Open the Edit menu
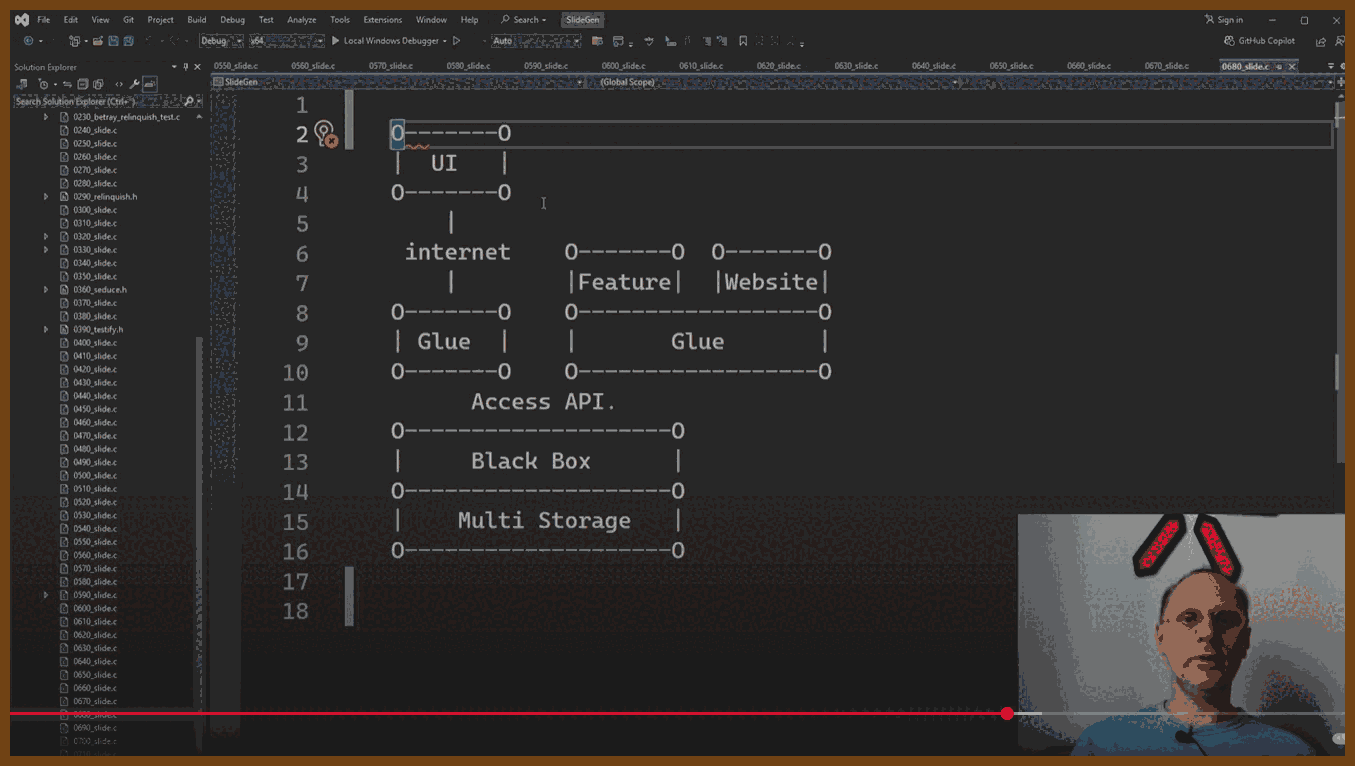 point(71,20)
